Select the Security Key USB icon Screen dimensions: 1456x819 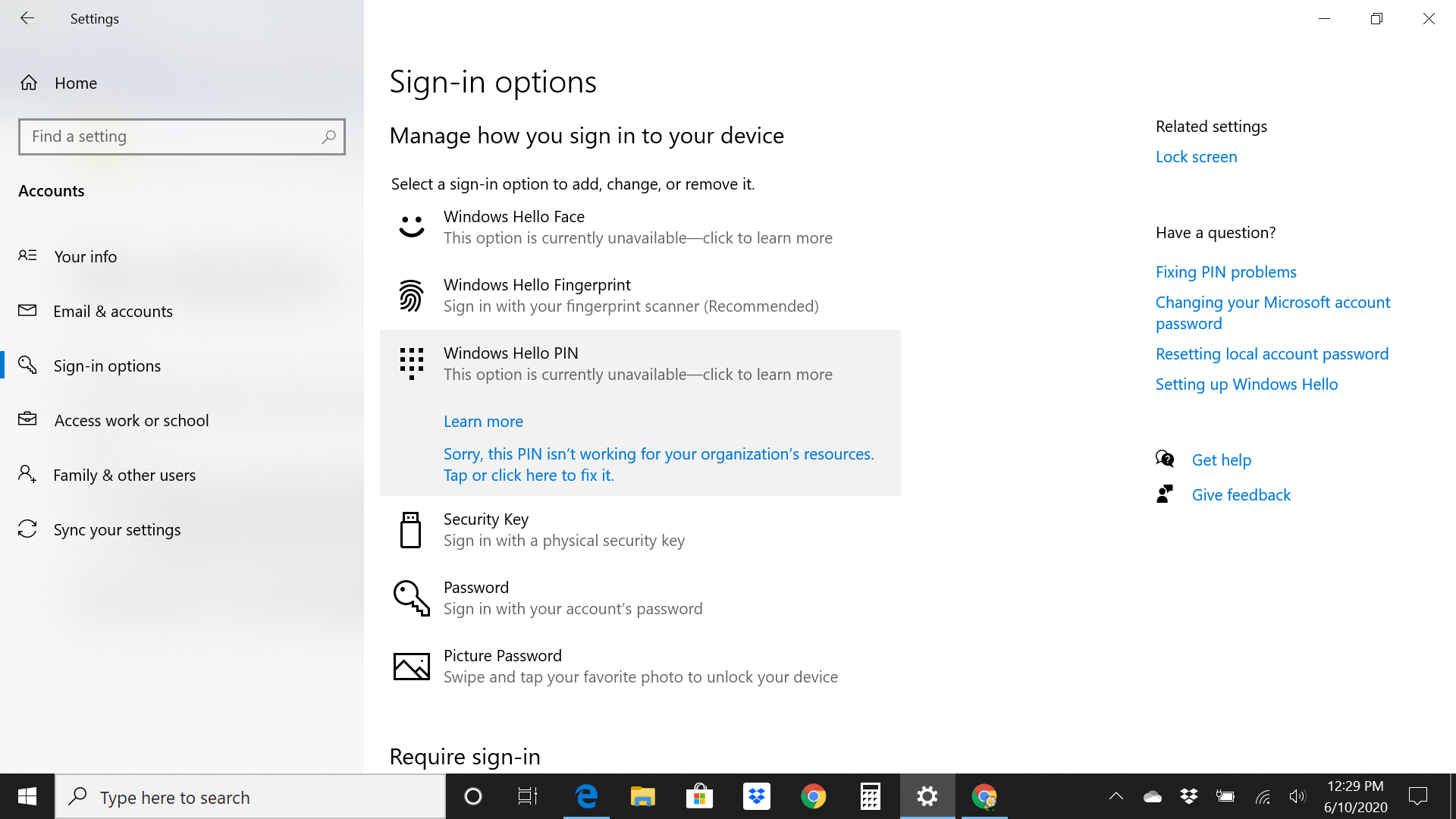click(411, 529)
